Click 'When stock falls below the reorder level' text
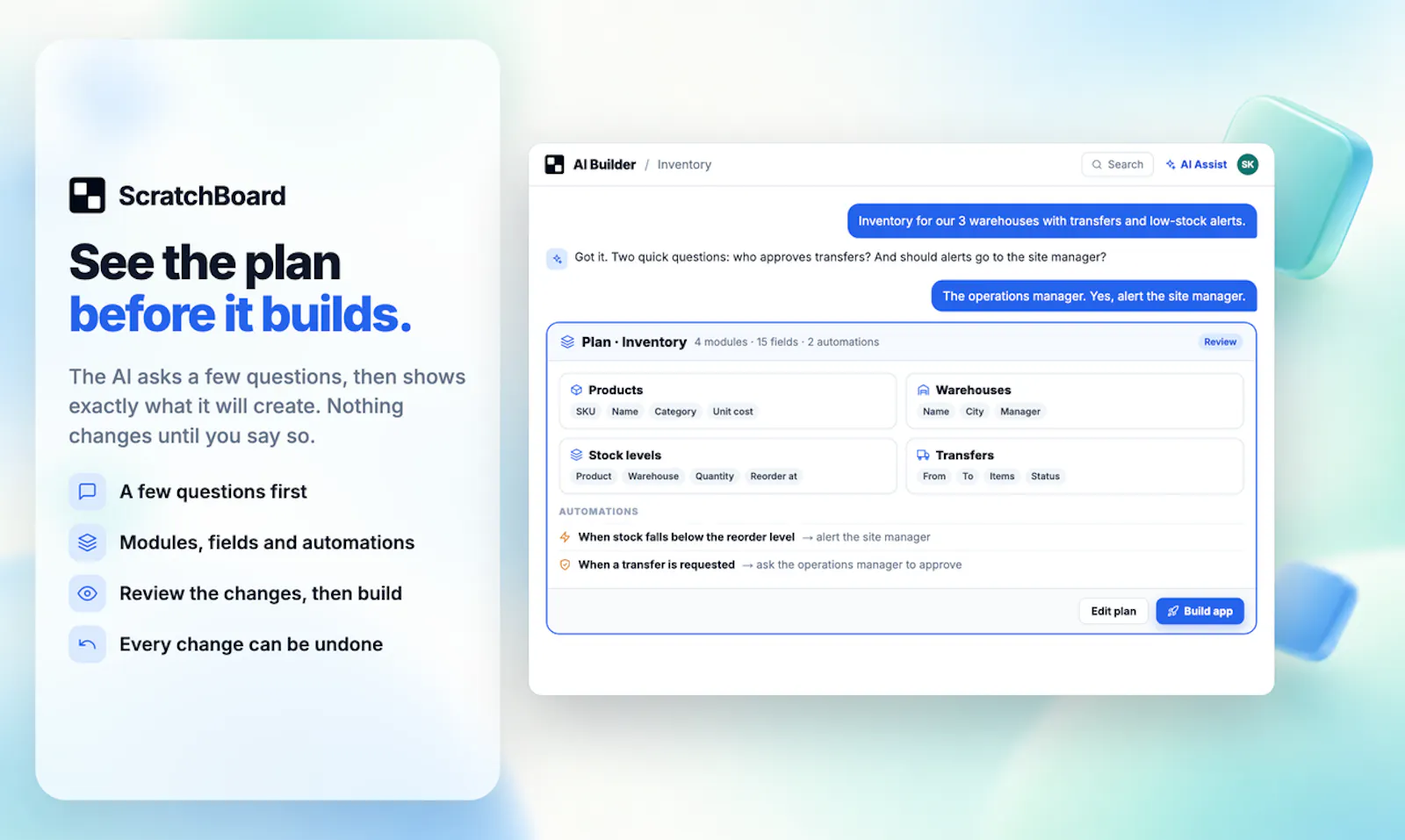This screenshot has width=1405, height=840. click(686, 537)
